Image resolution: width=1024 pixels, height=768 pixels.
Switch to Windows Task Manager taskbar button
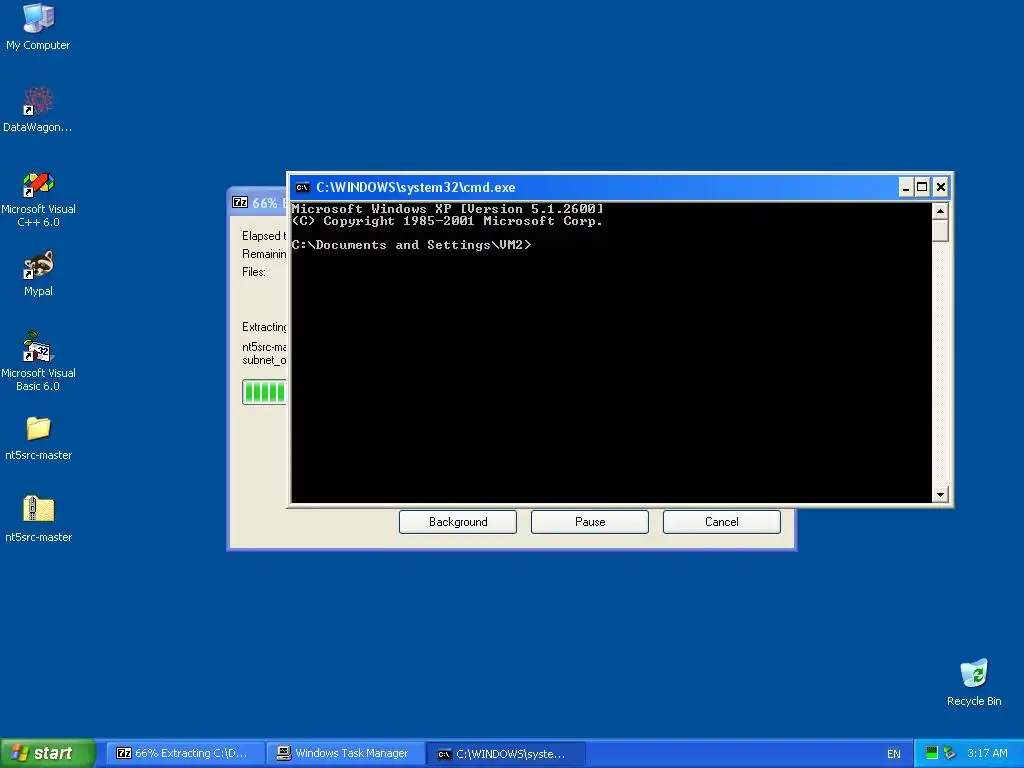346,753
